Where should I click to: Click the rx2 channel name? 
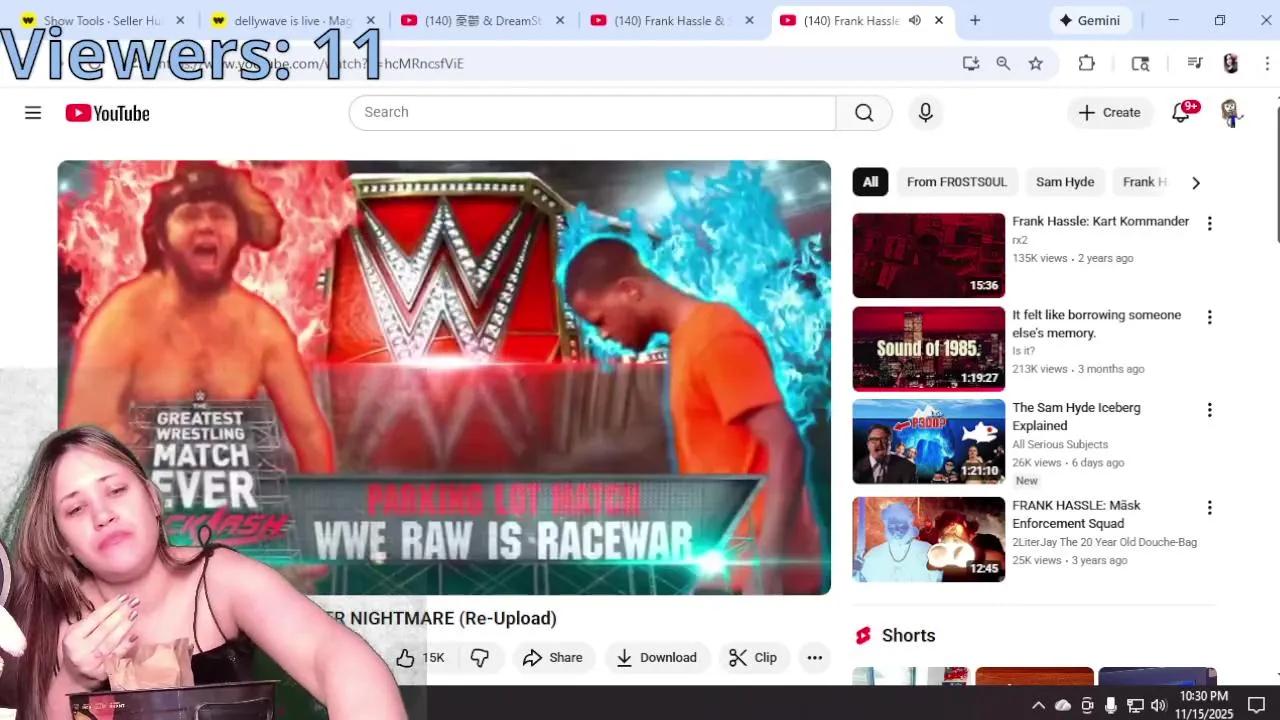coord(1020,240)
